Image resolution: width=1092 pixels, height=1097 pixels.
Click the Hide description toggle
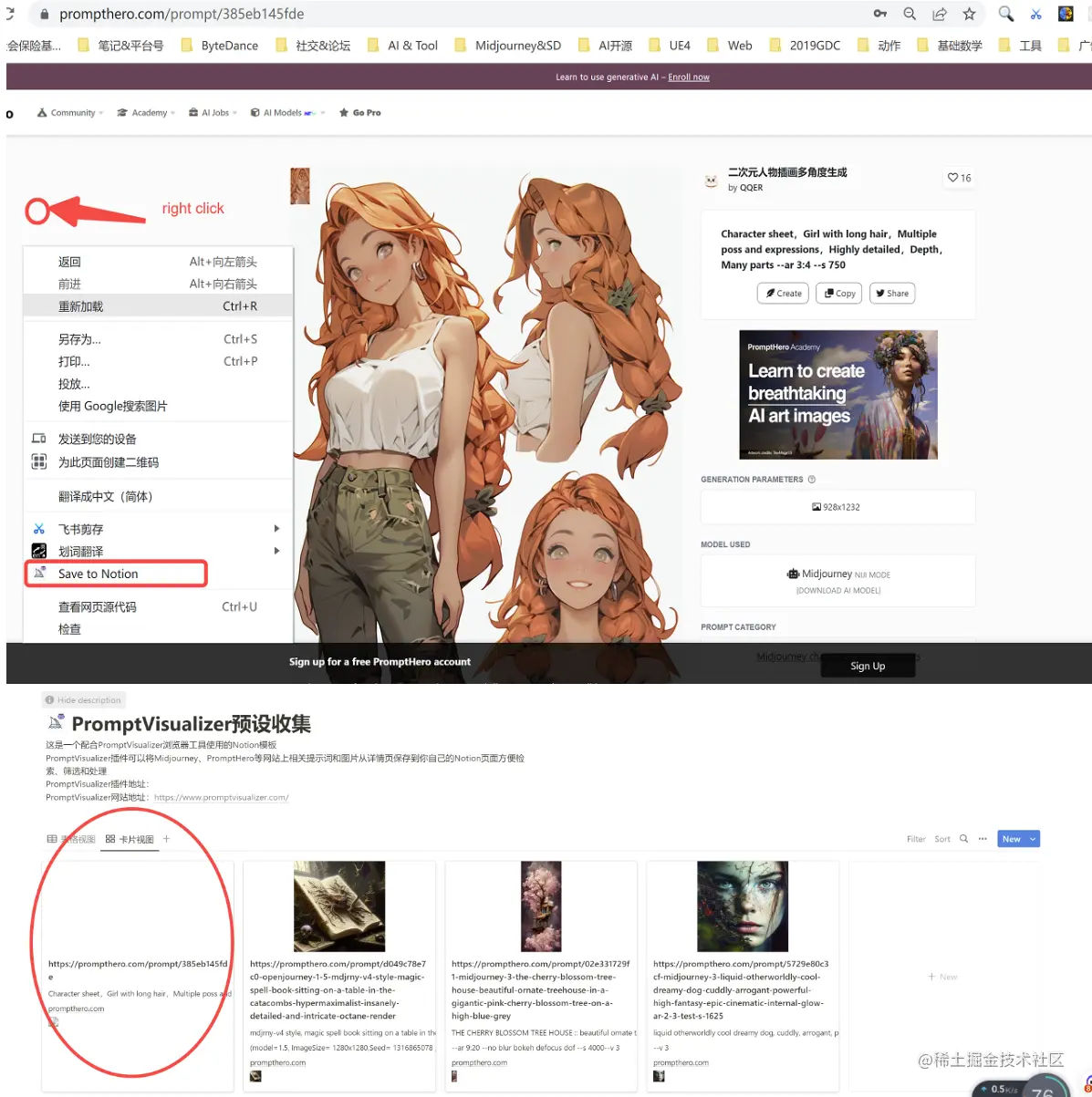83,699
